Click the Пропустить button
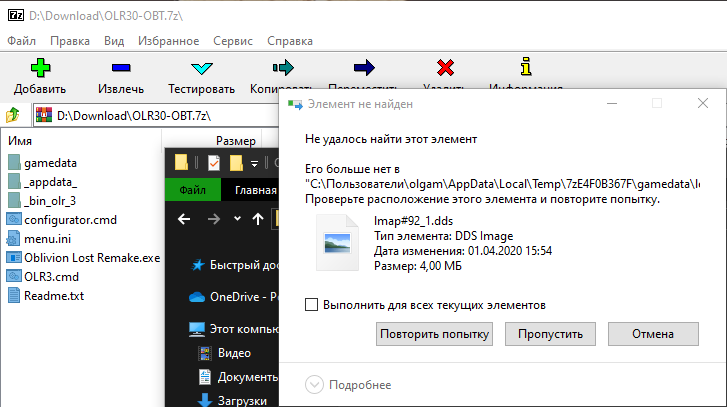 coord(550,334)
